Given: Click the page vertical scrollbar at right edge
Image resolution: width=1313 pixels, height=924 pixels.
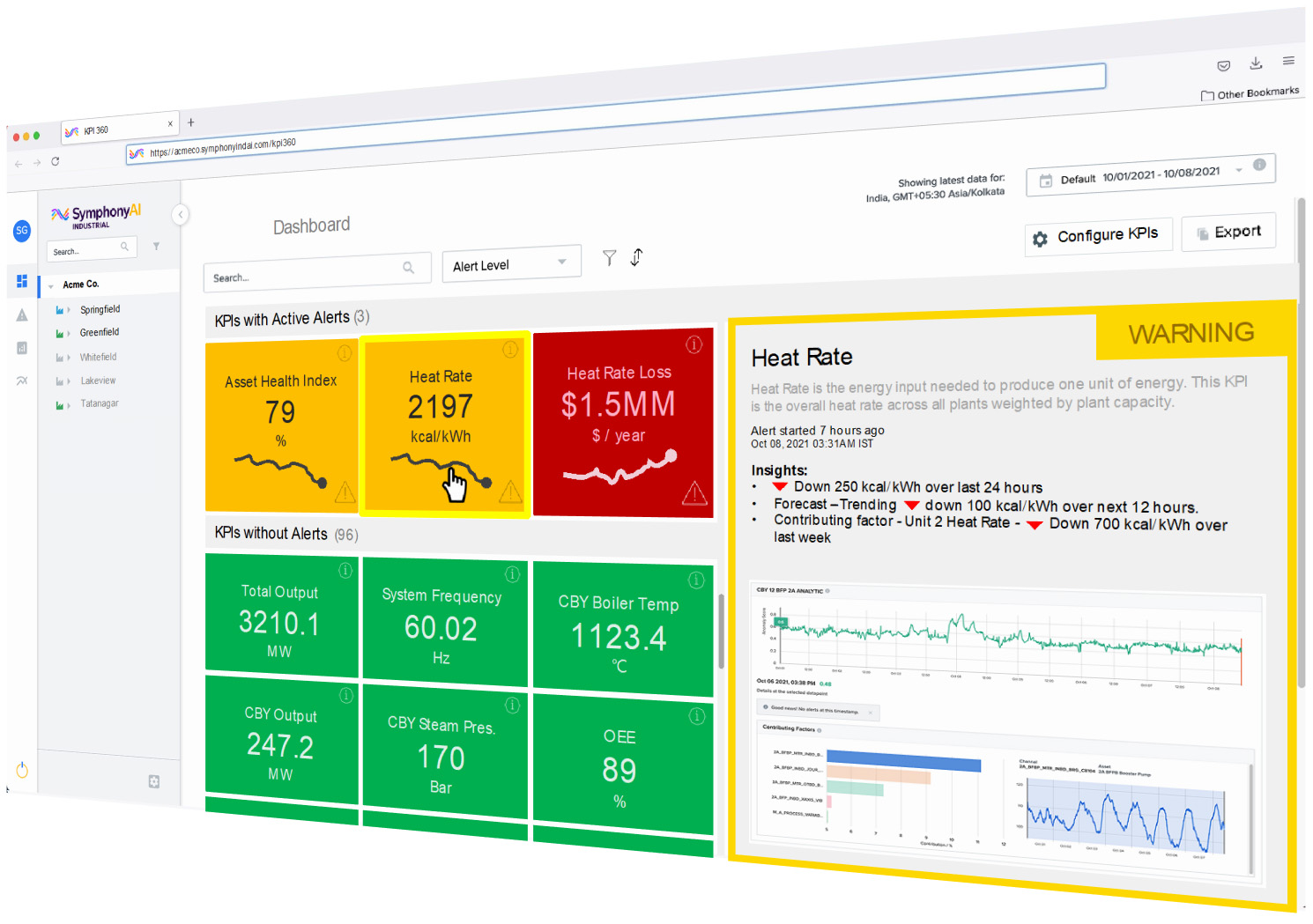Looking at the screenshot, I should click(x=1302, y=441).
